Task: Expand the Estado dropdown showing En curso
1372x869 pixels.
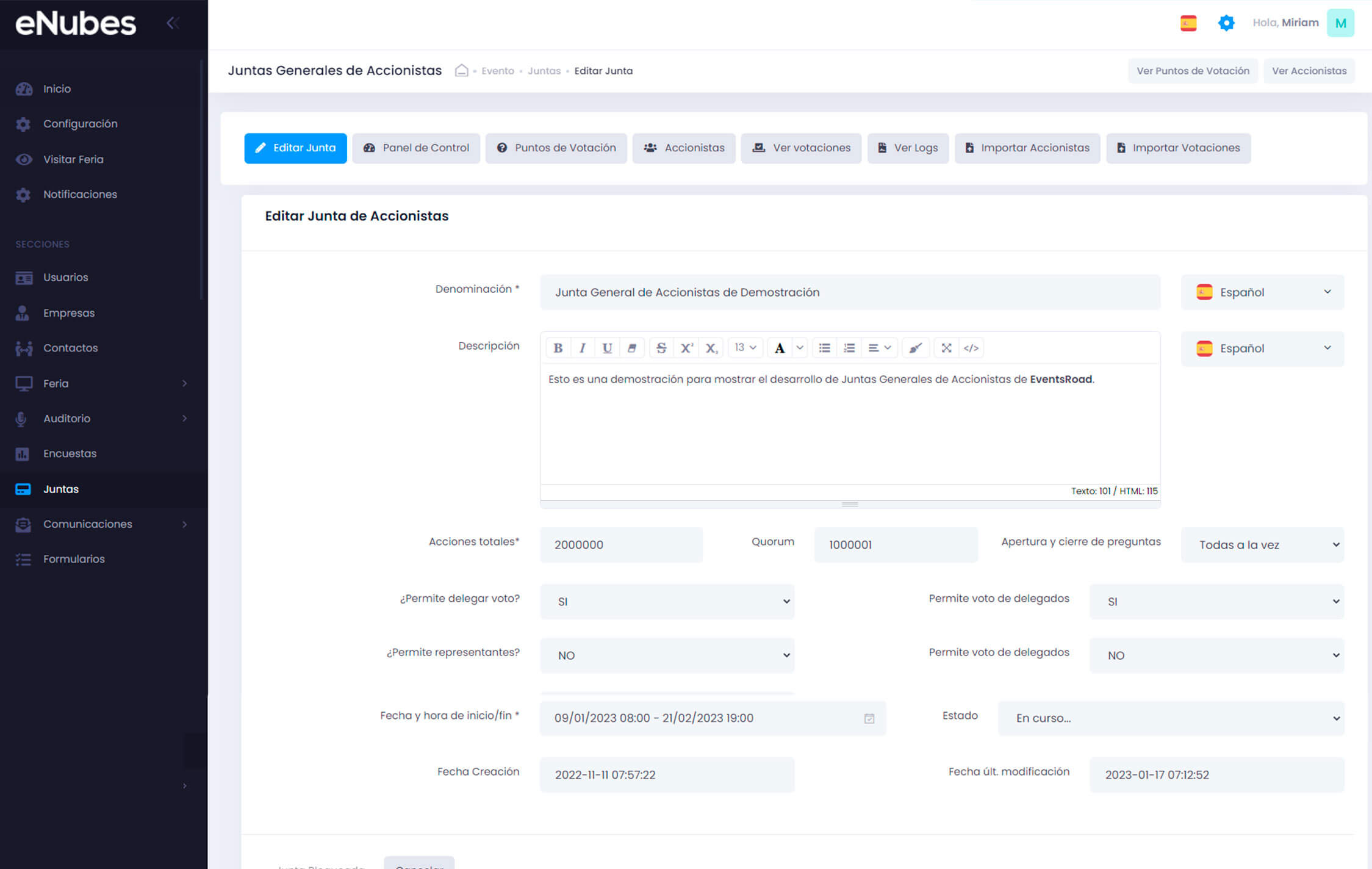Action: 1171,718
